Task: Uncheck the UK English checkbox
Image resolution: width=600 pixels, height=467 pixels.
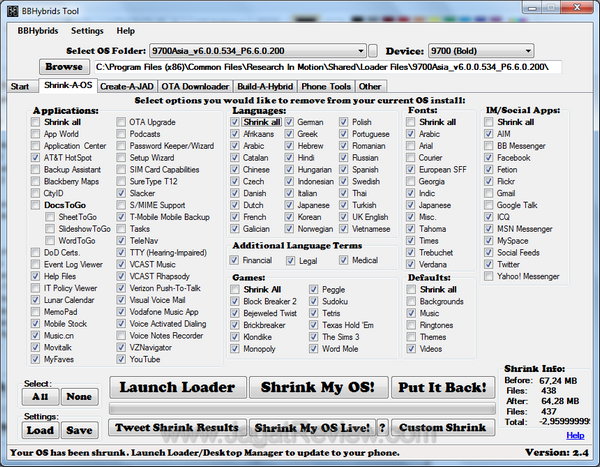Action: tap(344, 217)
